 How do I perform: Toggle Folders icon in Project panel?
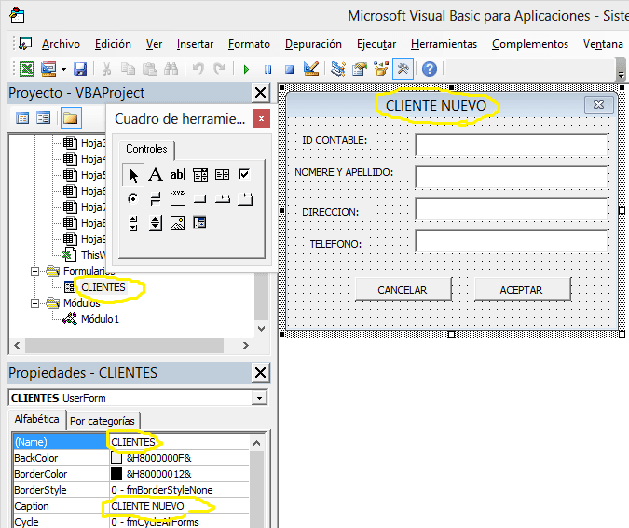click(x=71, y=118)
